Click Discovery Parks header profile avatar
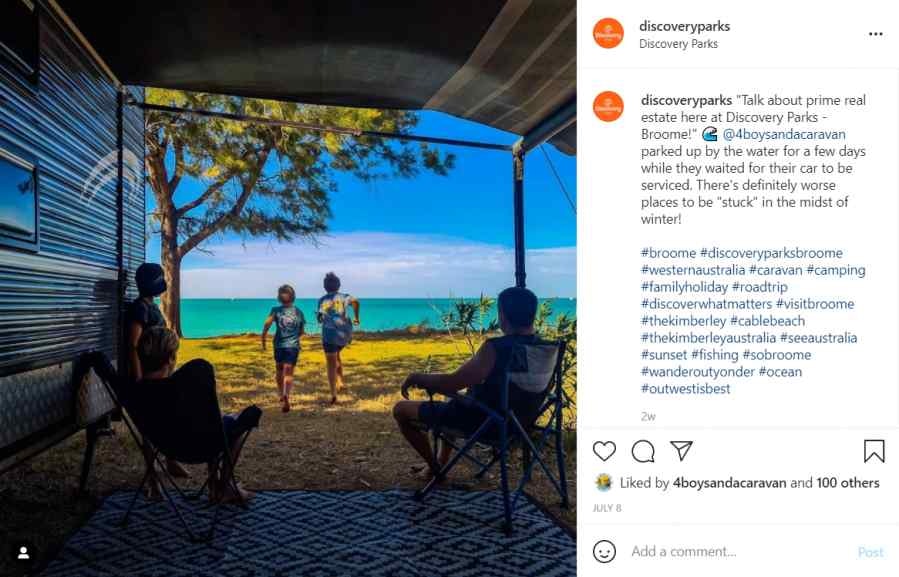Screen dimensions: 899x577 pos(608,33)
